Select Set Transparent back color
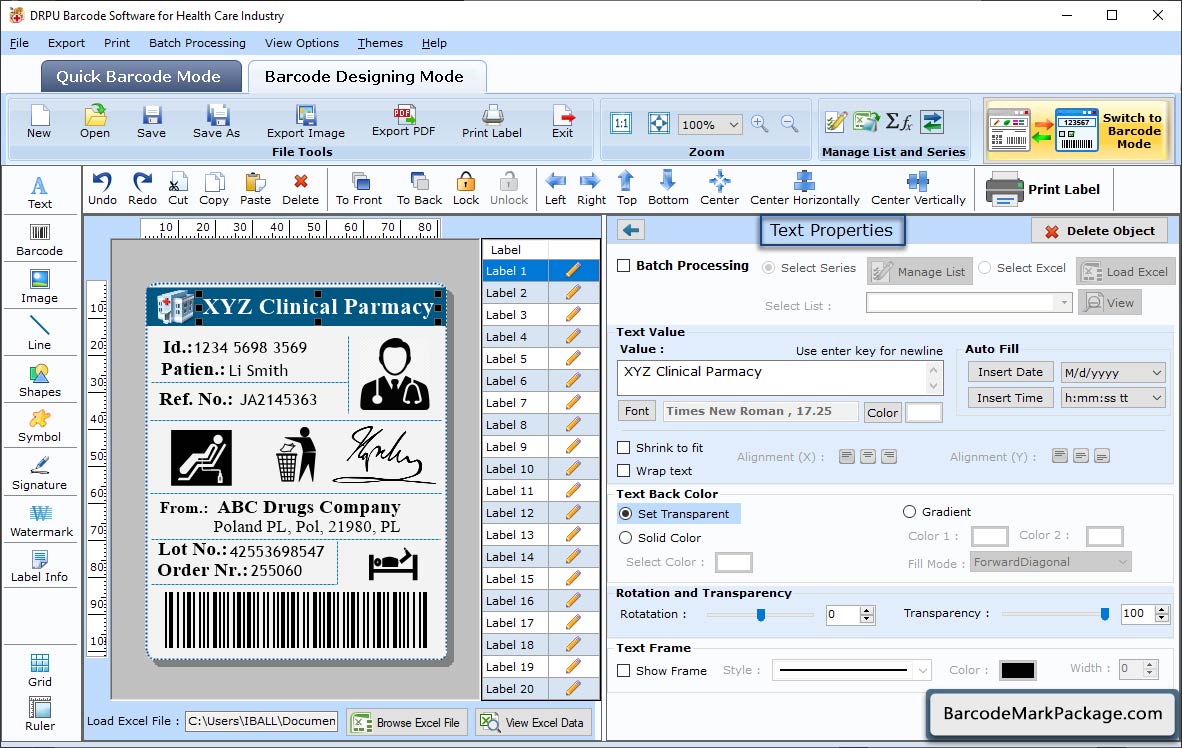 (626, 513)
